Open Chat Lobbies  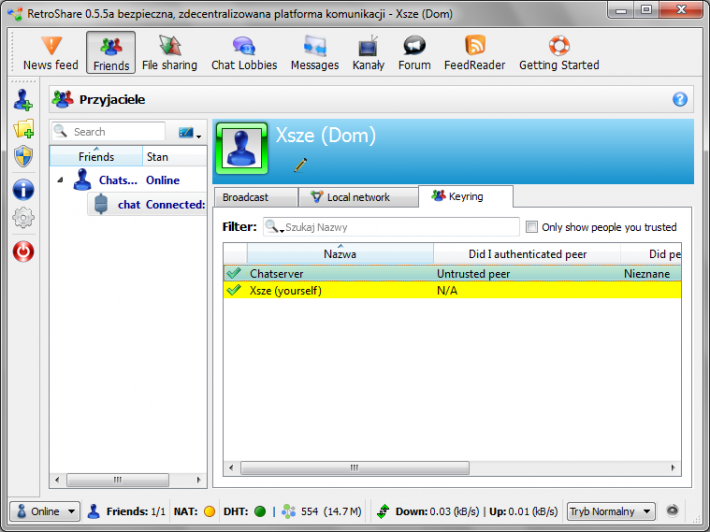[244, 53]
